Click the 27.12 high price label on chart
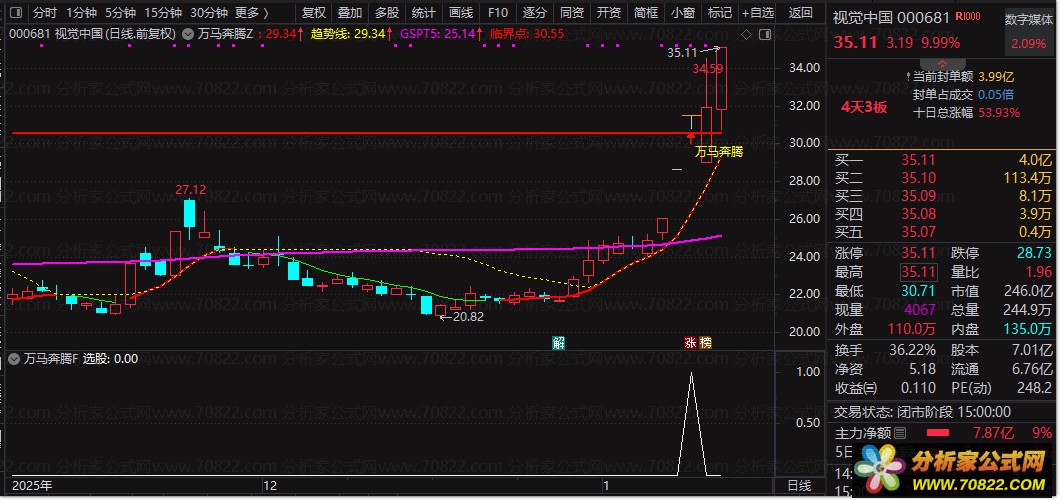The width and height of the screenshot is (1062, 501). 190,190
